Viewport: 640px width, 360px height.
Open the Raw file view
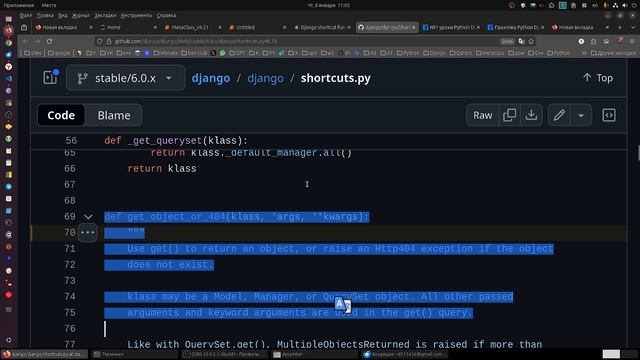point(482,116)
